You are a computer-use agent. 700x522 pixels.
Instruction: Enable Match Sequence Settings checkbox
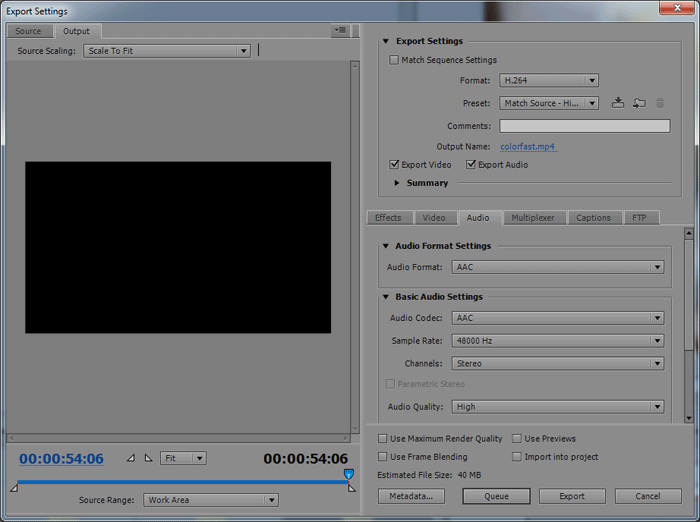394,60
